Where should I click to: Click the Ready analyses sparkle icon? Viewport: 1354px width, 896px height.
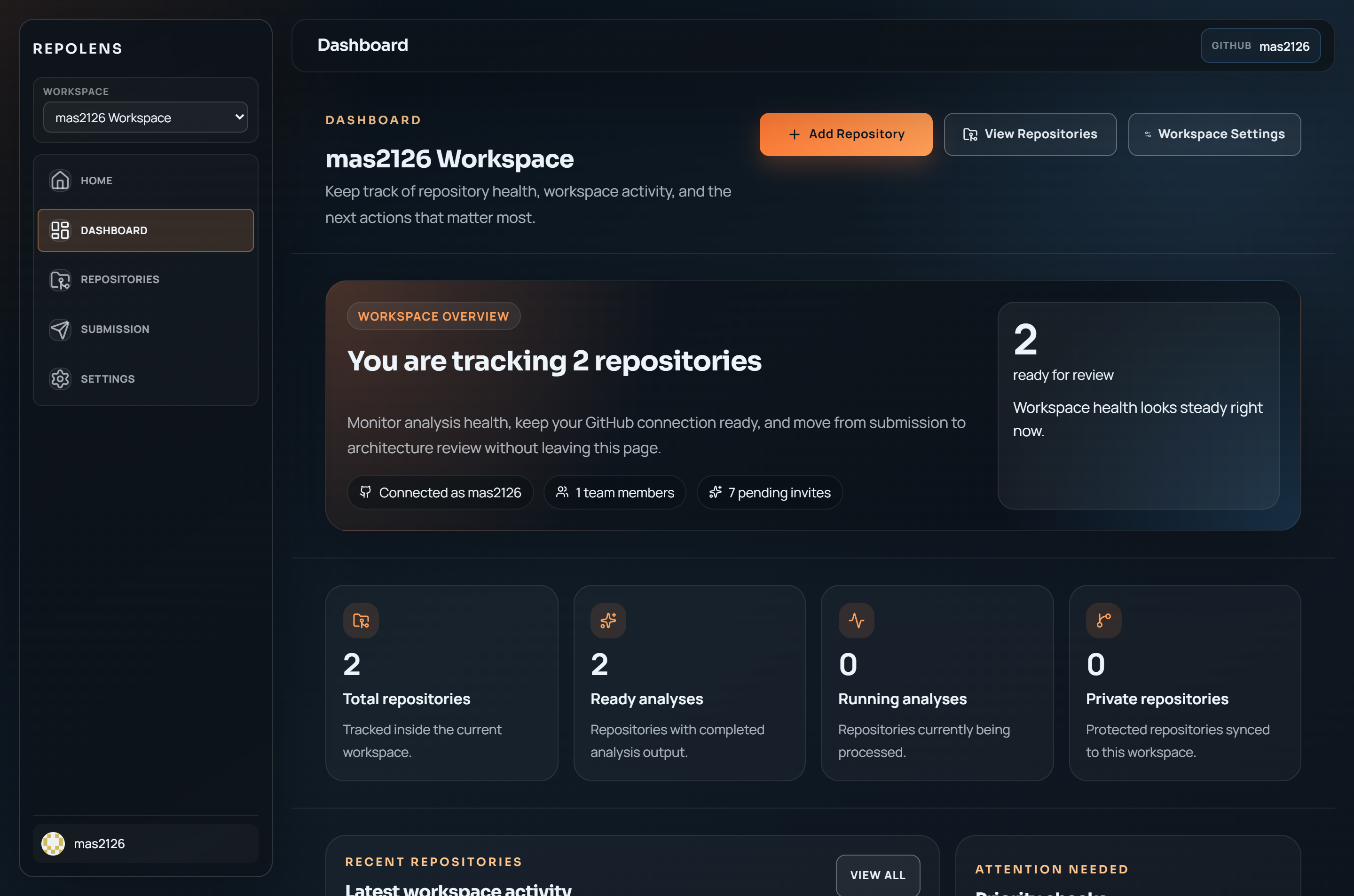(608, 621)
